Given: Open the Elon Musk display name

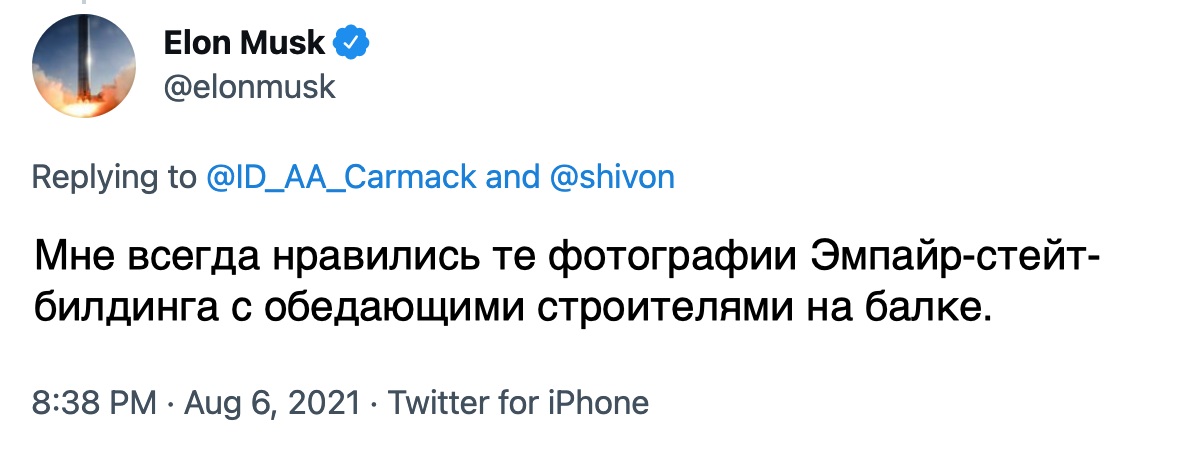Looking at the screenshot, I should 244,42.
